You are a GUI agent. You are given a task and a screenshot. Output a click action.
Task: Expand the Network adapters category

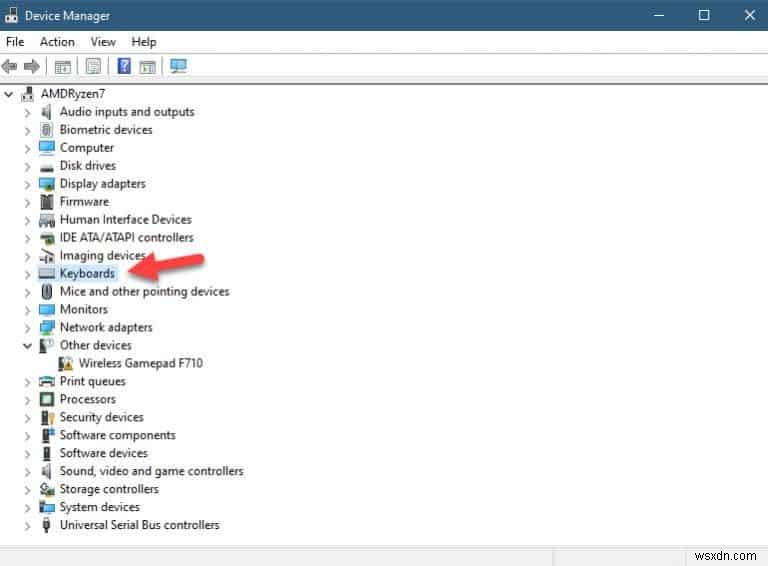pos(27,328)
